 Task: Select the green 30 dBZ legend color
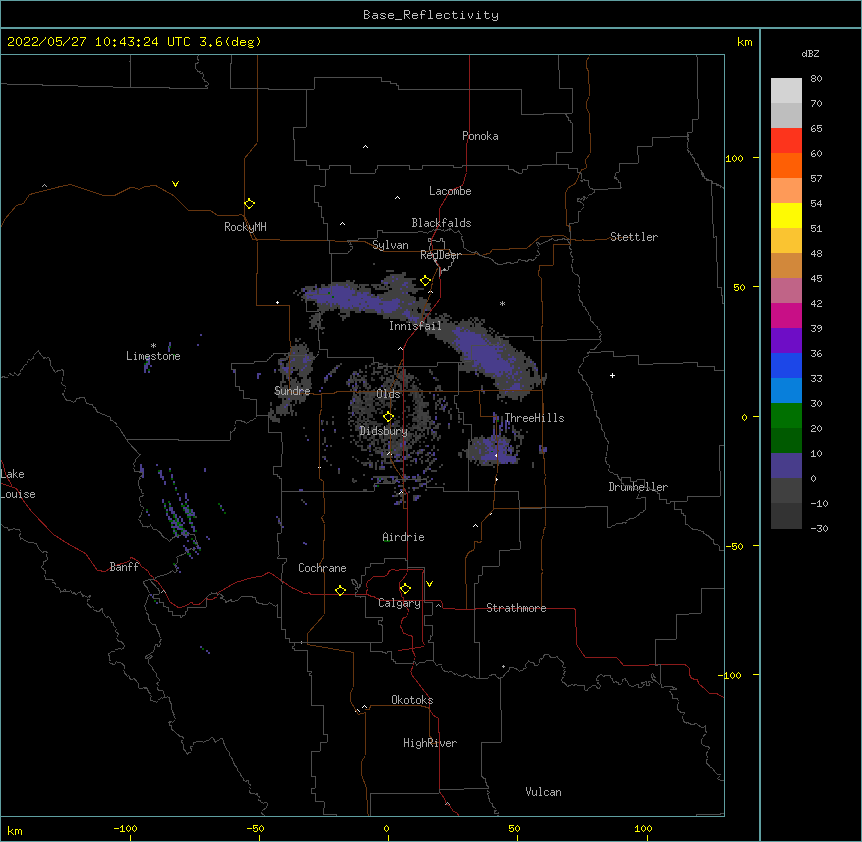pos(786,416)
